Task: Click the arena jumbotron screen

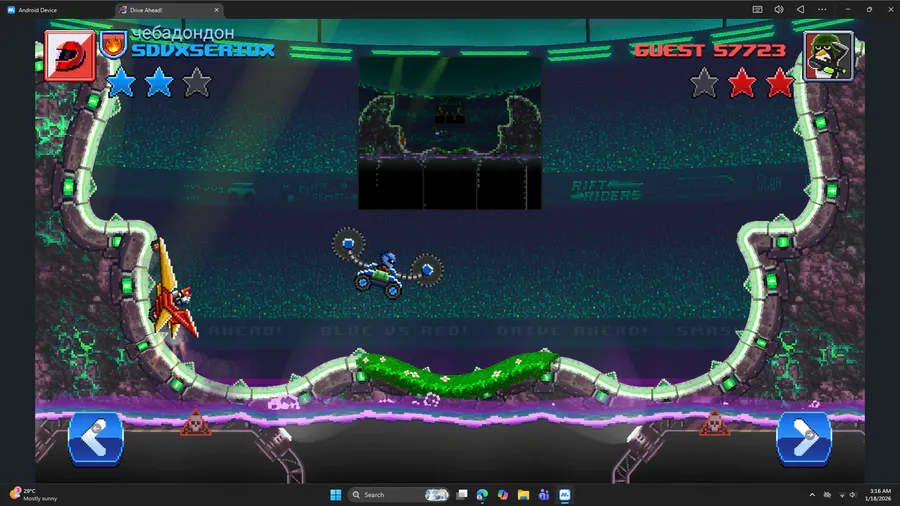Action: click(450, 133)
